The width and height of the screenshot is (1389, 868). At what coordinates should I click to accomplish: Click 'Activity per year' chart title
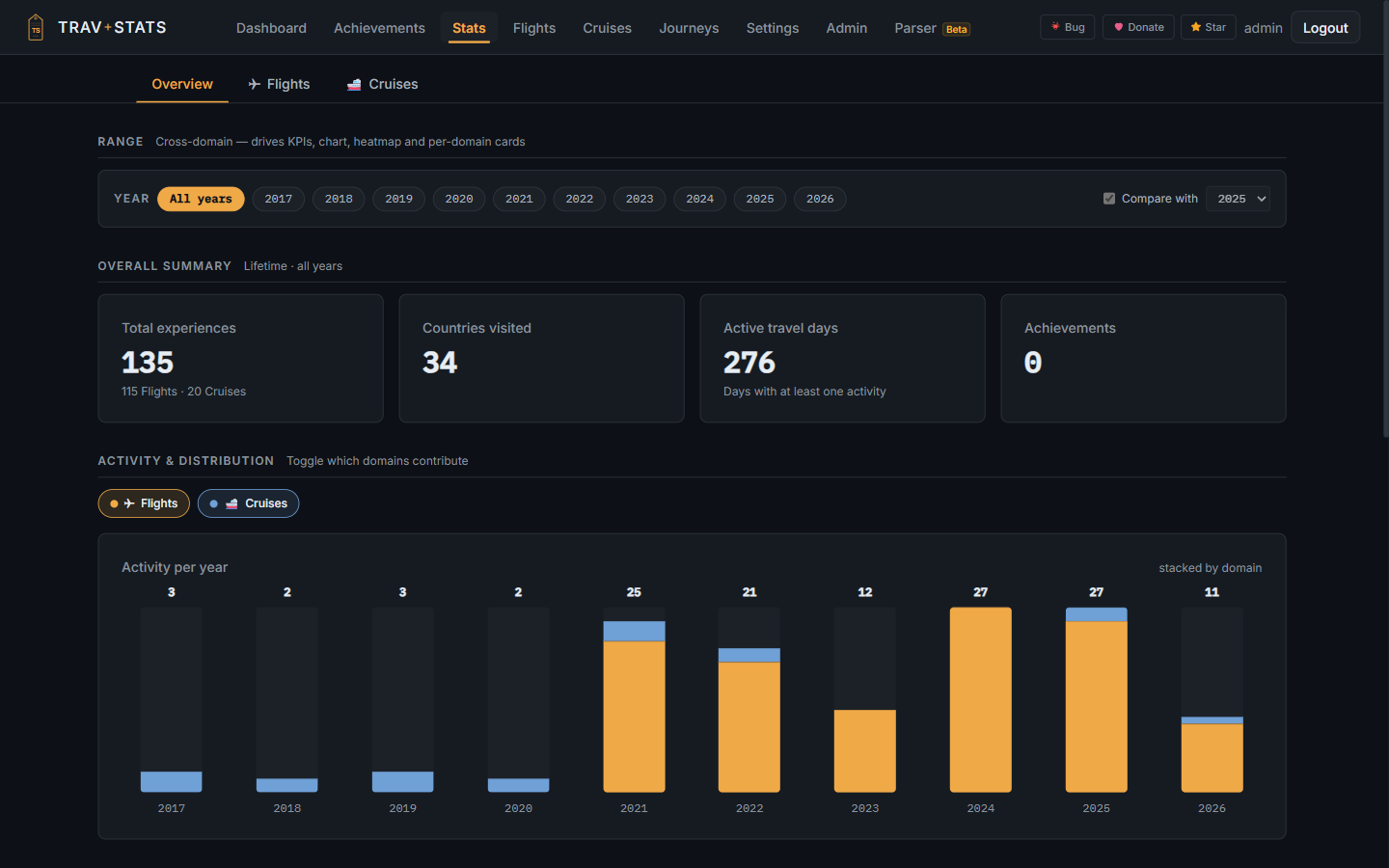[175, 567]
